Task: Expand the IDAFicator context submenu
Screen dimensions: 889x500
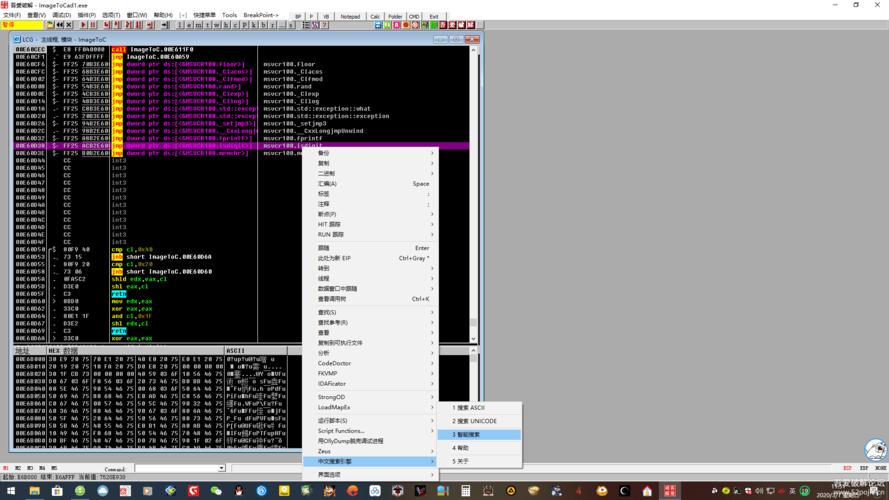Action: [370, 384]
